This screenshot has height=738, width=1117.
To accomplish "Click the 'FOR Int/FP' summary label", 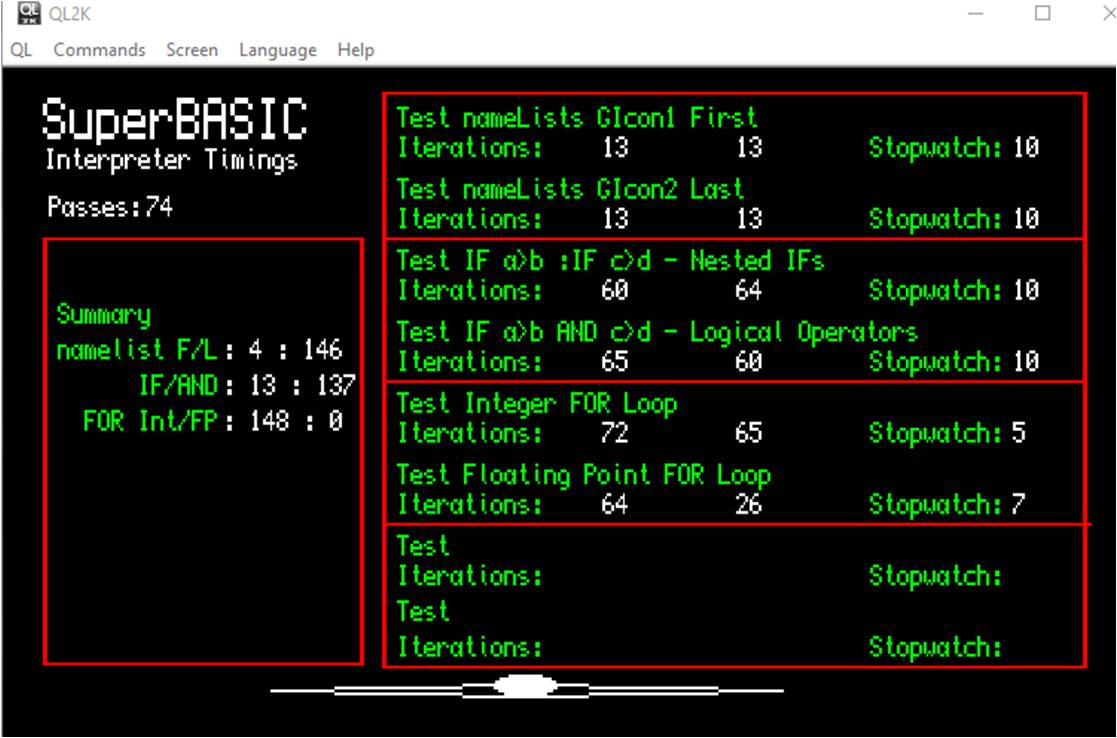I will pos(150,421).
